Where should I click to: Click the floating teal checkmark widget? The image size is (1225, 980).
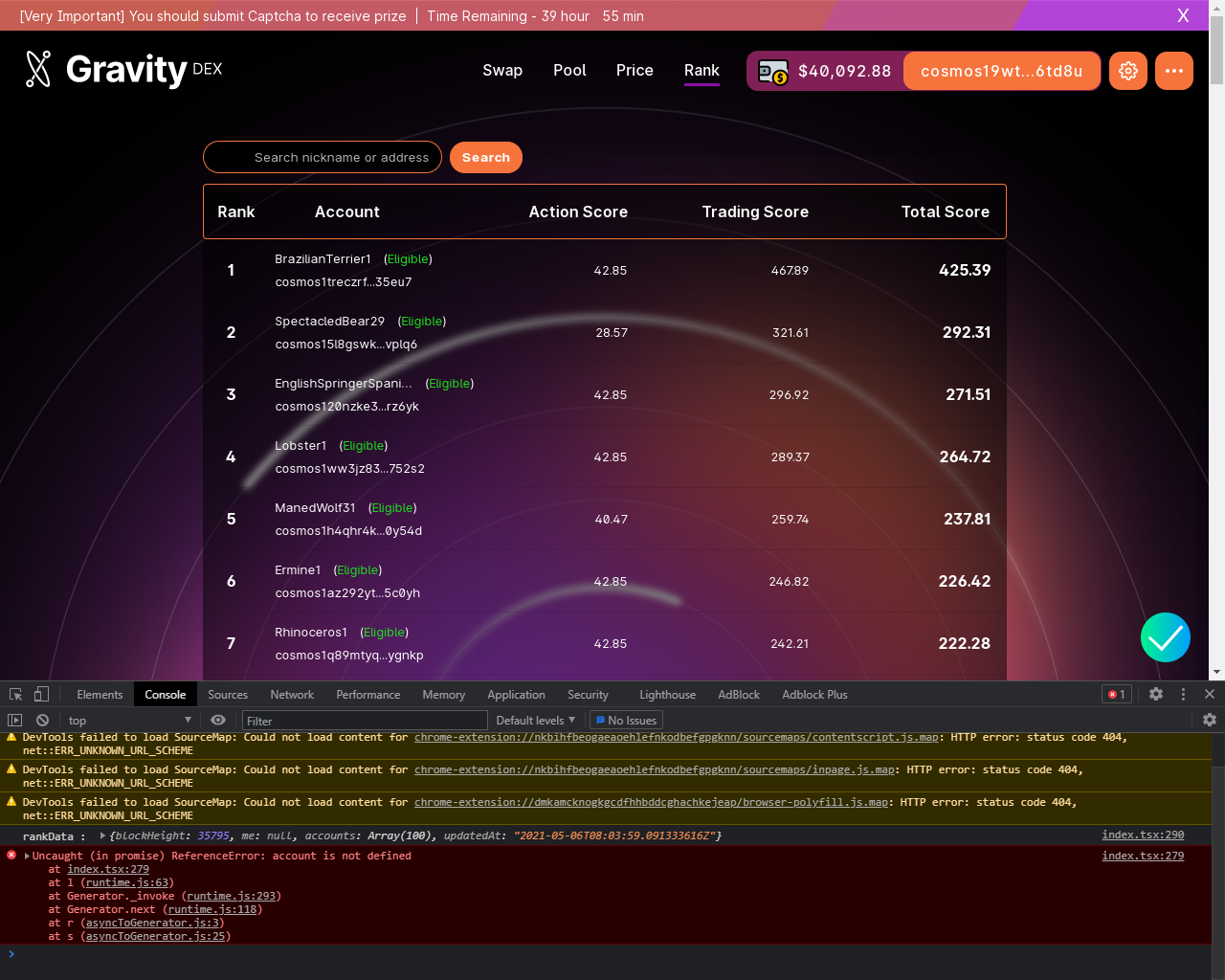coord(1165,637)
